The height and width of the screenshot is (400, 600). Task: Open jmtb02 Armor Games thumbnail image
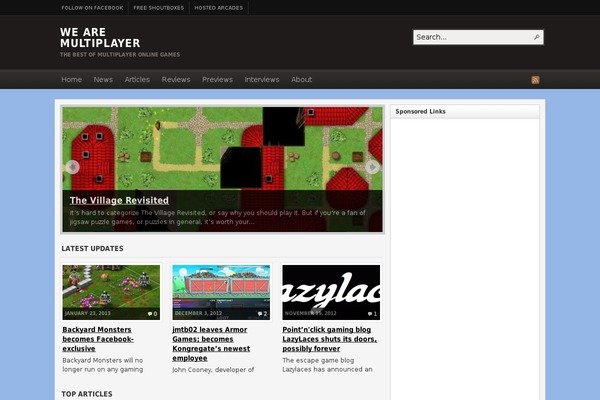click(221, 292)
